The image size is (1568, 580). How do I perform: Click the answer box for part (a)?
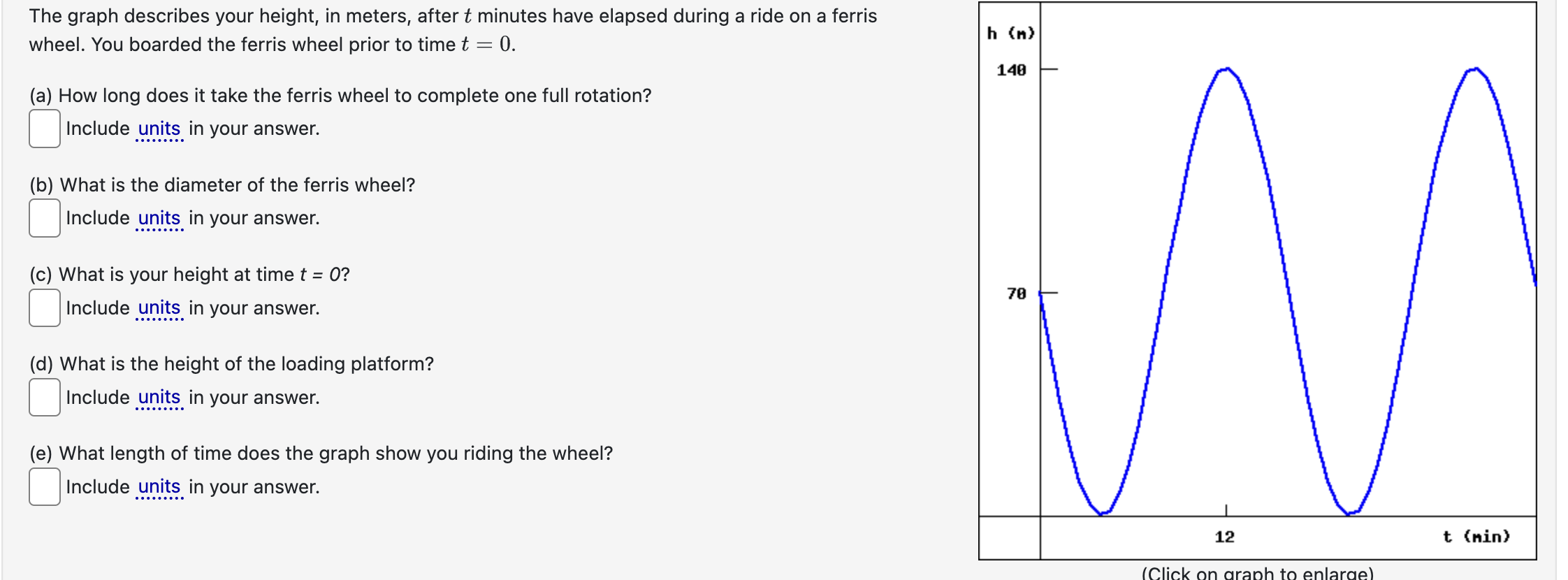coord(45,129)
